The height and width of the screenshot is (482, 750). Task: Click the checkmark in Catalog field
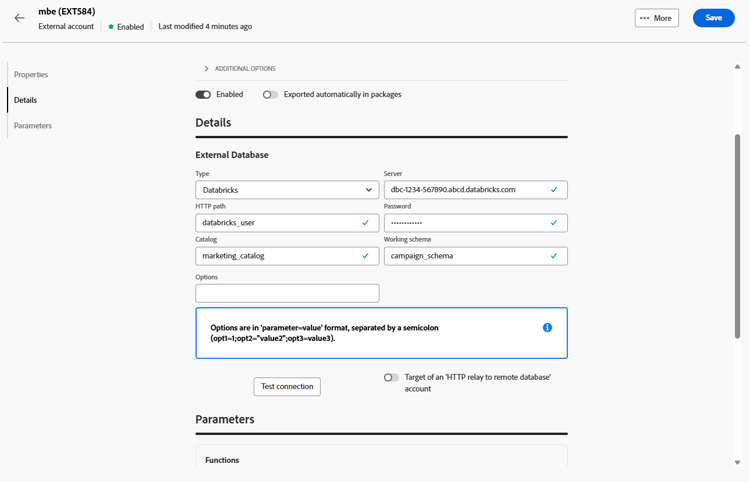365,256
